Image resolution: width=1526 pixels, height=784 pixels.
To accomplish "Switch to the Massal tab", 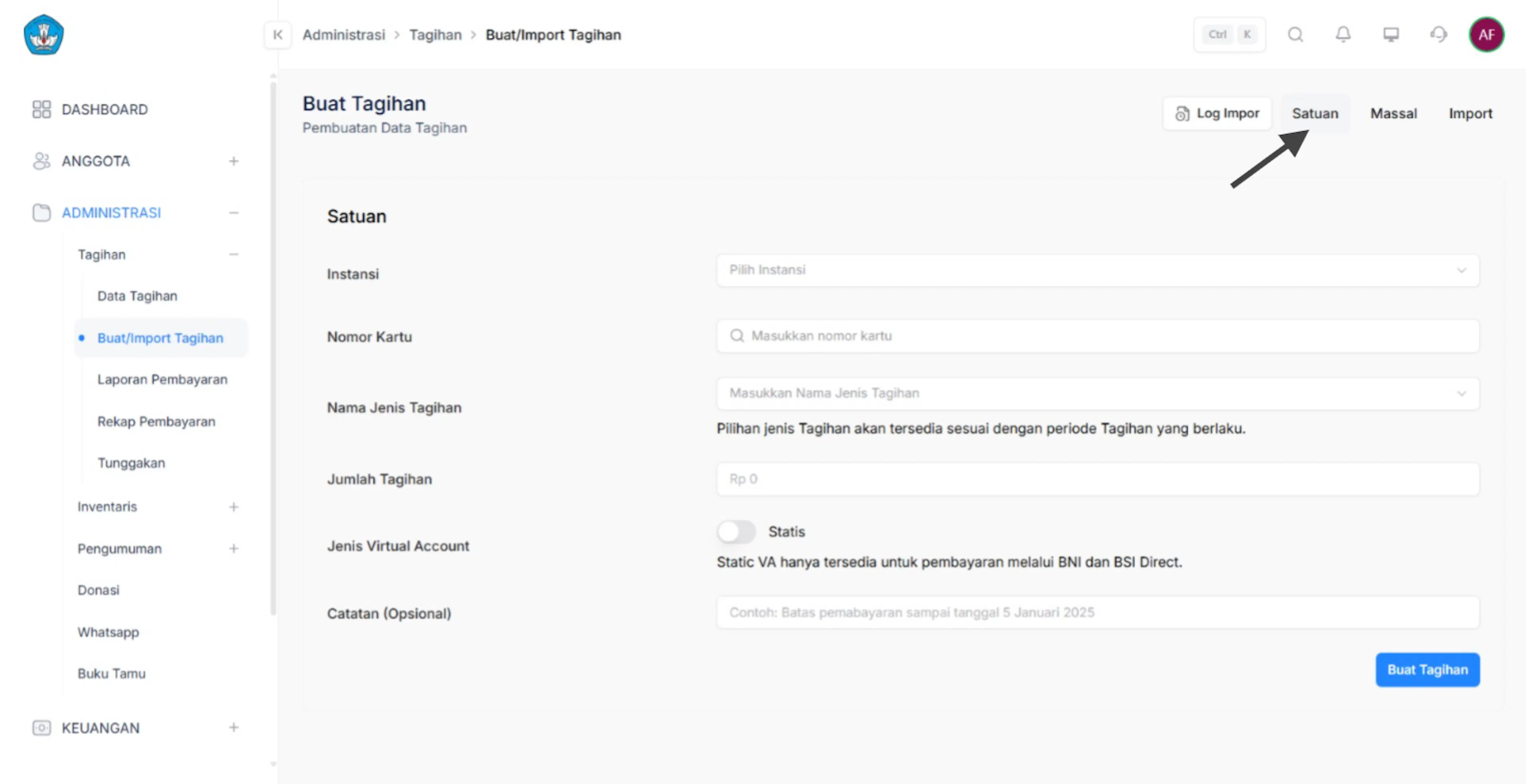I will coord(1393,114).
